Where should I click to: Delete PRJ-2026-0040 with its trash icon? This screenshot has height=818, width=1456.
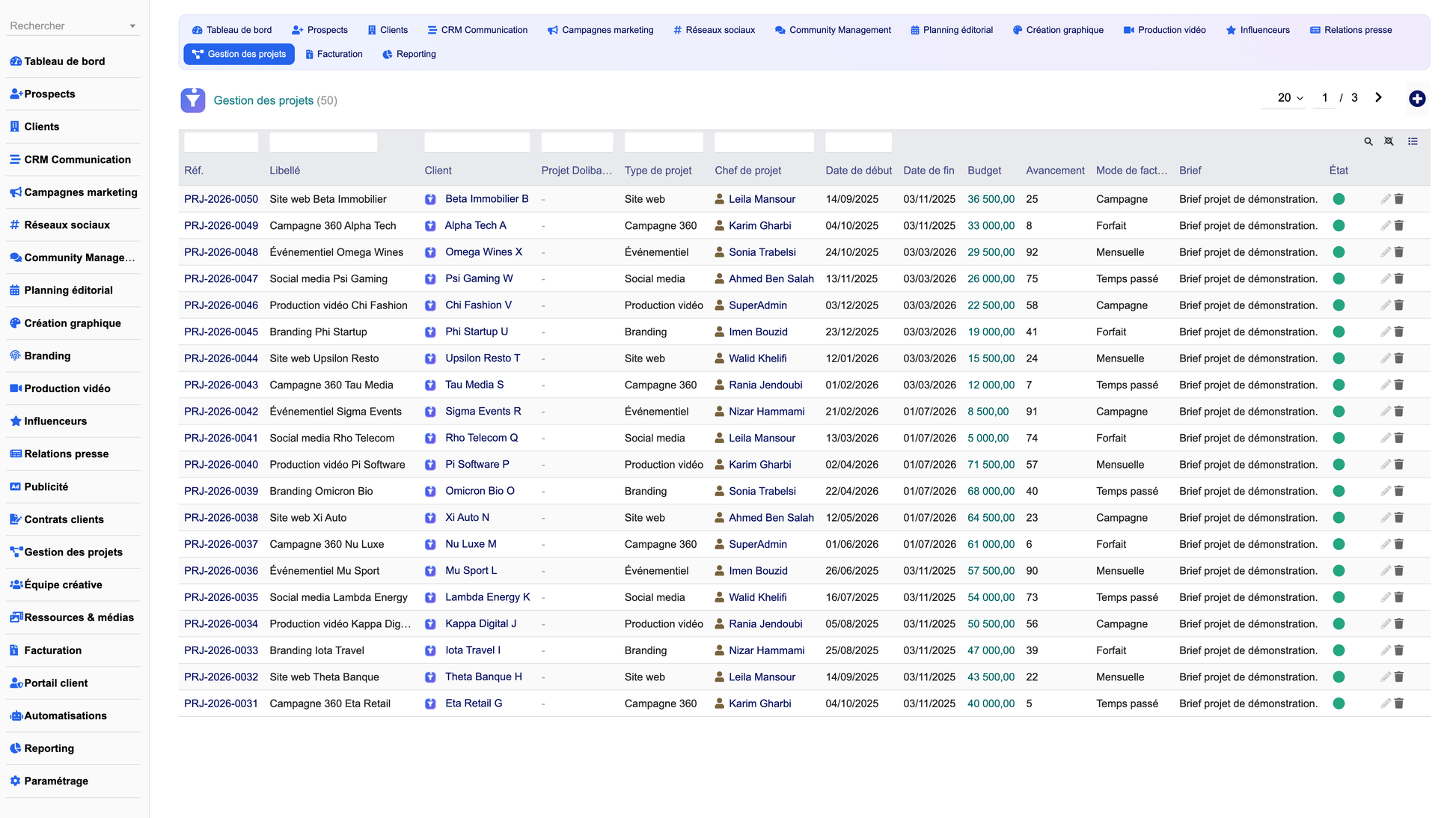click(1399, 465)
